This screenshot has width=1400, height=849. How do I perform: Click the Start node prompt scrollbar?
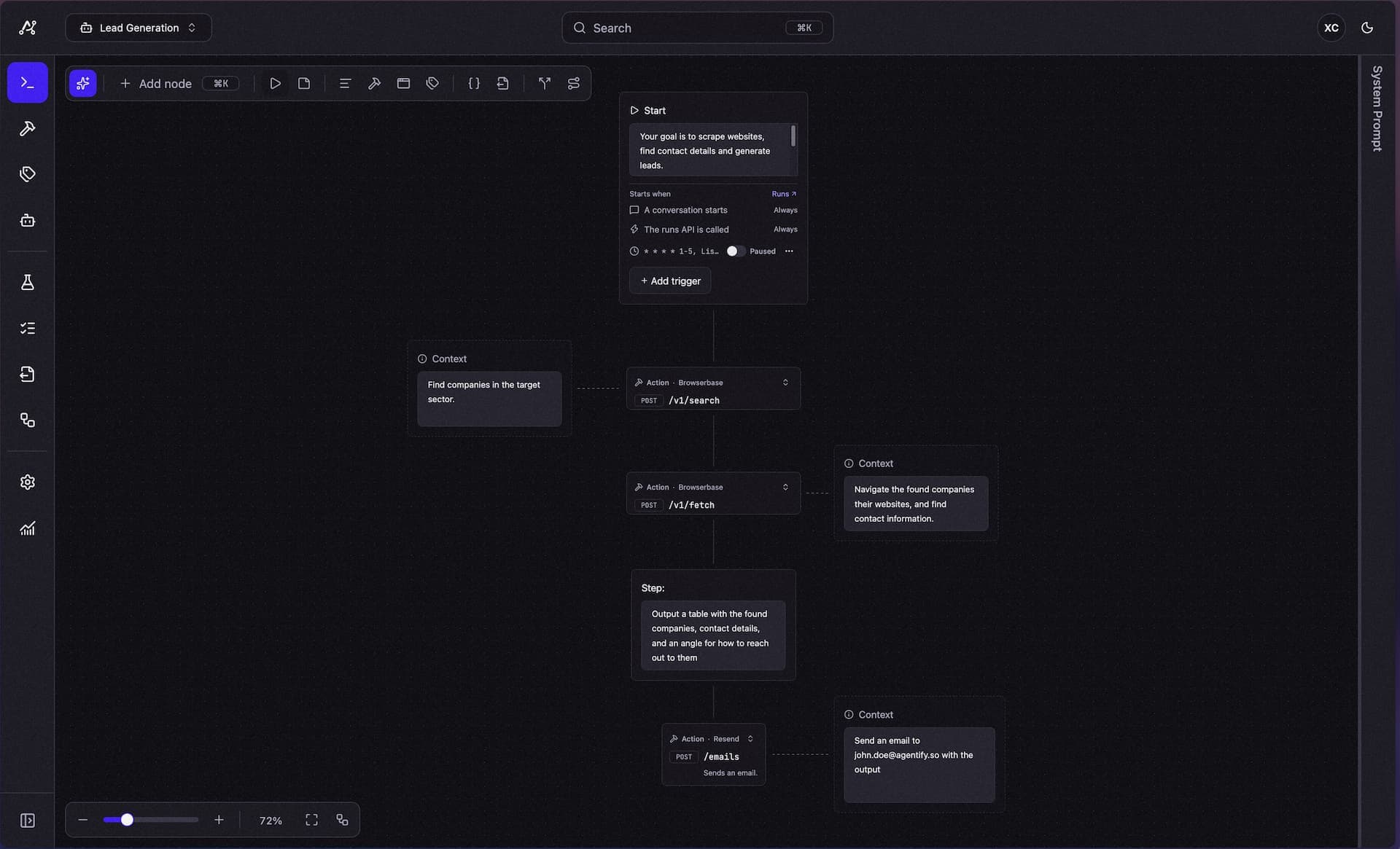793,136
